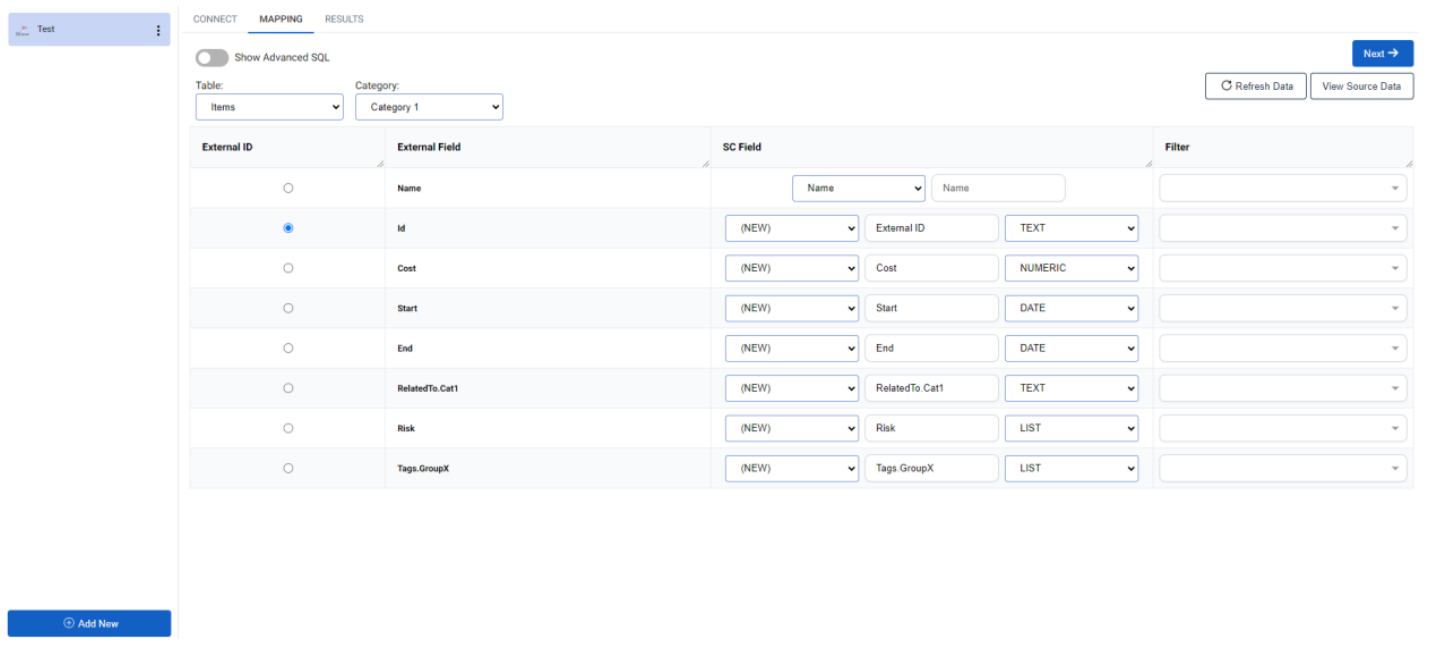
Task: Expand the Filter dropdown for Id row
Action: (x=1282, y=228)
